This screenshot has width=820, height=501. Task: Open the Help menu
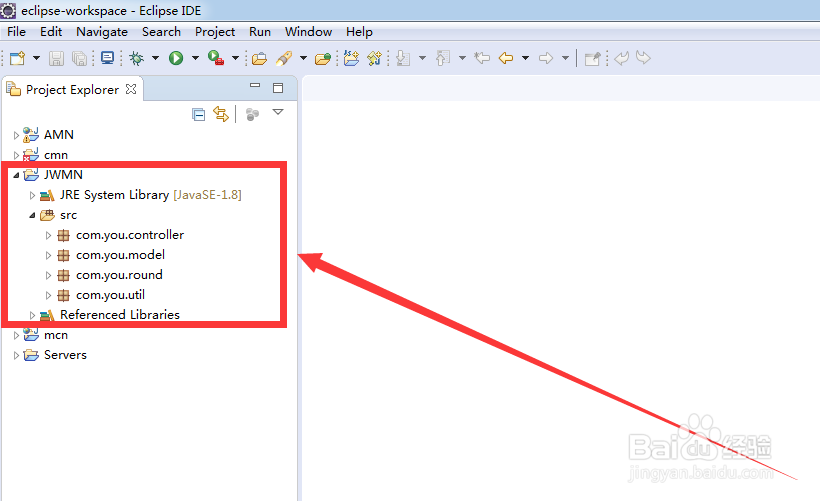point(359,32)
